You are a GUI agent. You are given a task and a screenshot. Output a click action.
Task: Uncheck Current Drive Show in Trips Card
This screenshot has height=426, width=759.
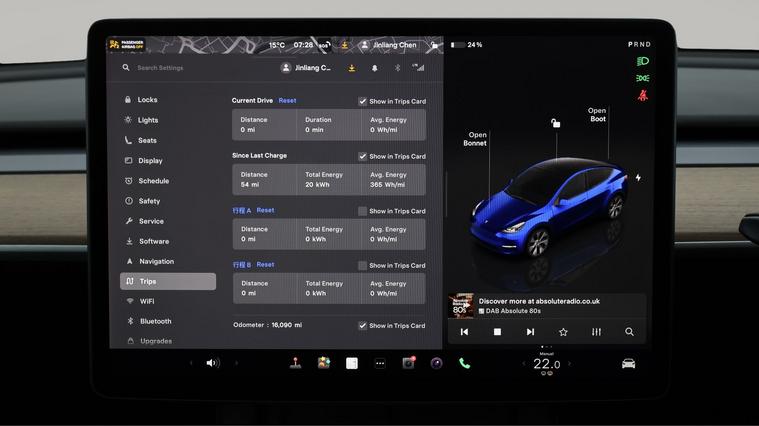[x=363, y=101]
